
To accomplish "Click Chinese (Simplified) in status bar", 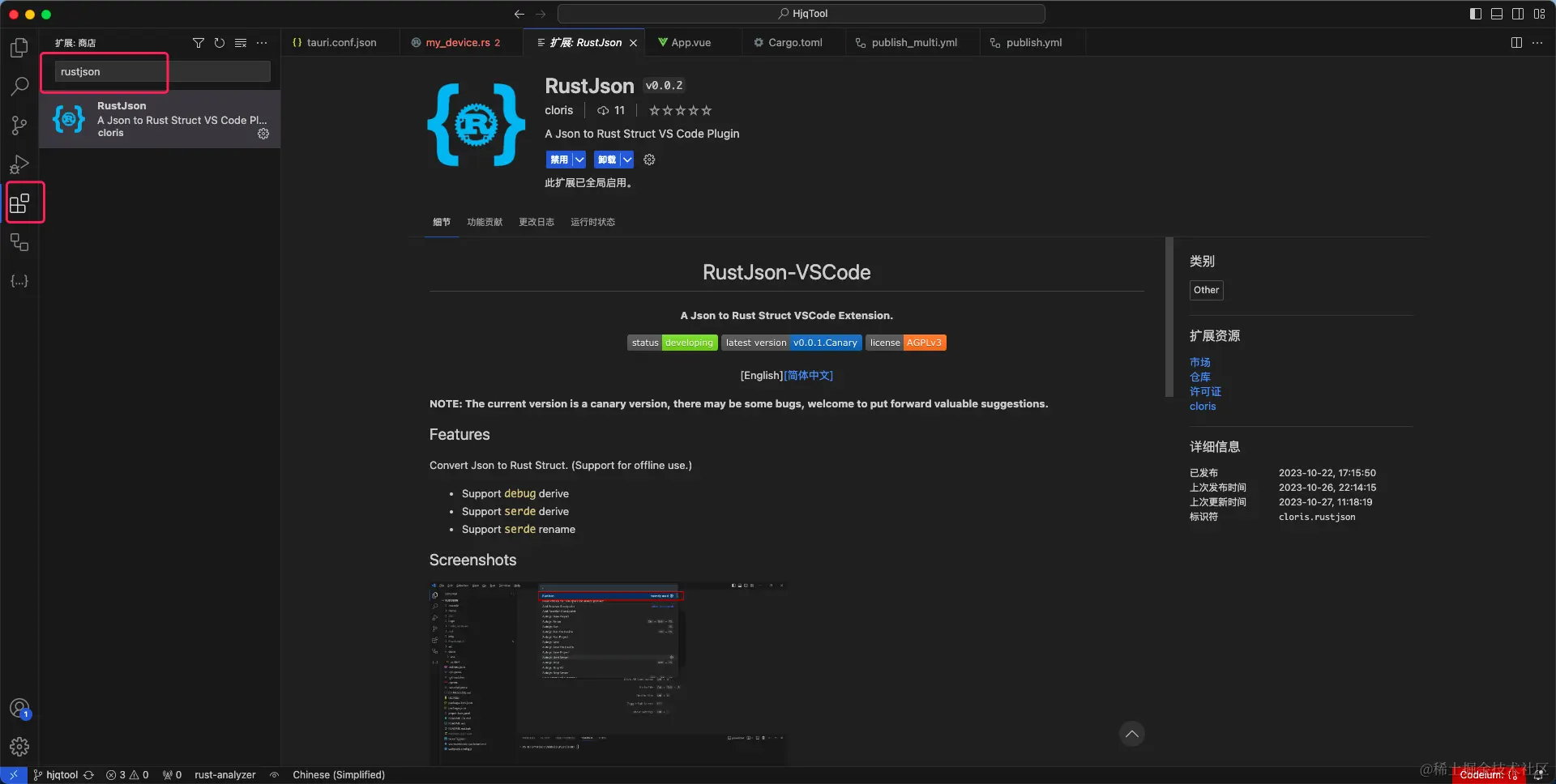I will click(x=339, y=775).
